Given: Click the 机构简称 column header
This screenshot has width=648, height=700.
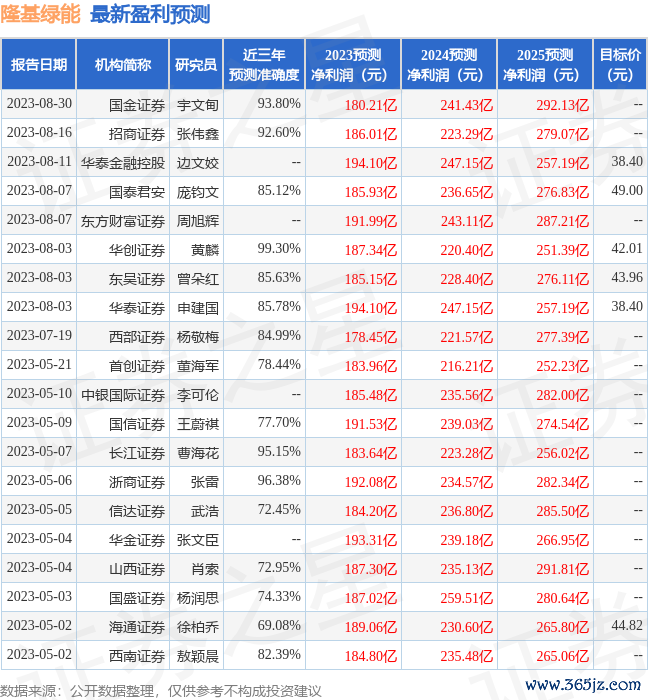Looking at the screenshot, I should click(x=123, y=65).
